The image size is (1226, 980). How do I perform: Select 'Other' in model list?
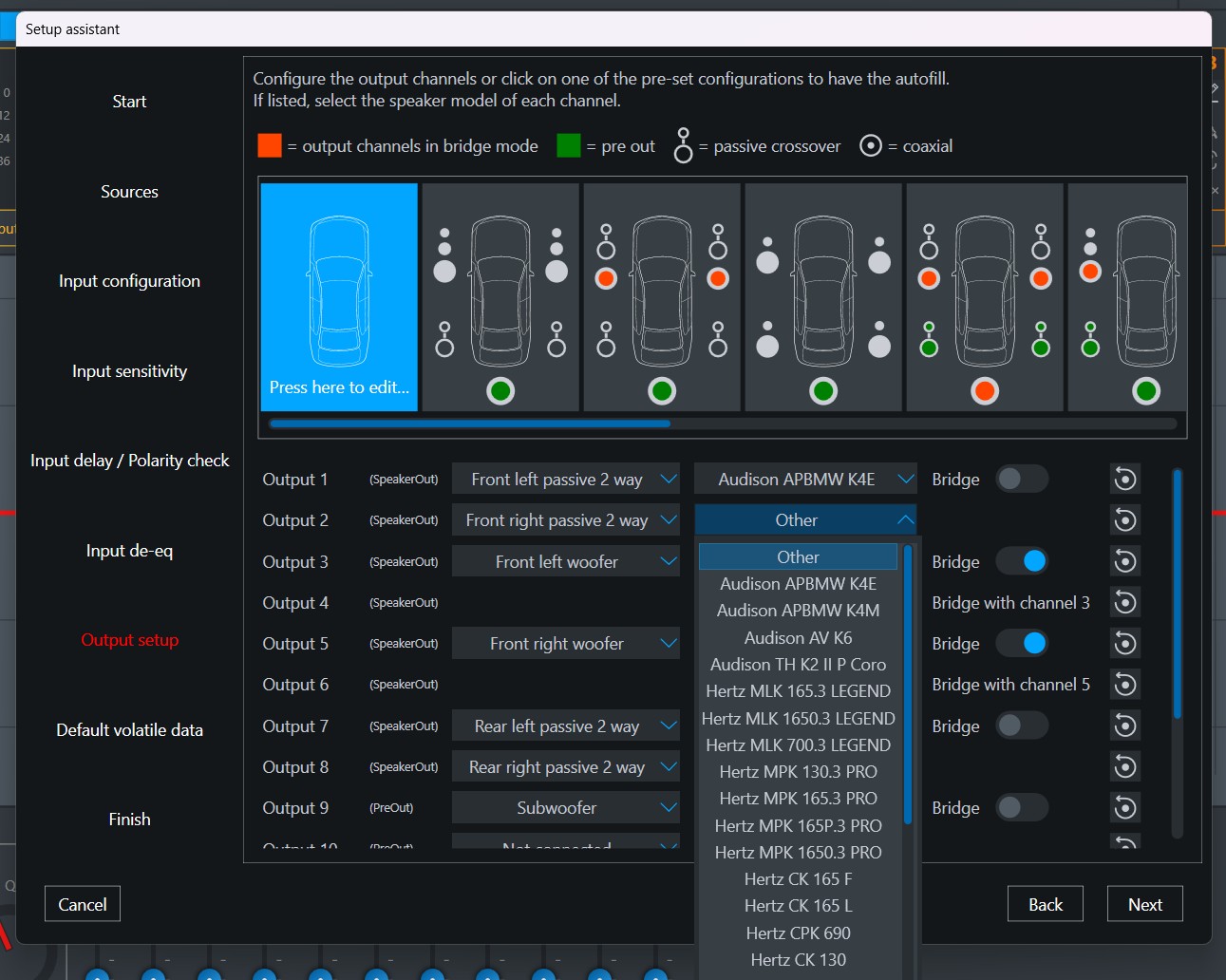point(798,556)
